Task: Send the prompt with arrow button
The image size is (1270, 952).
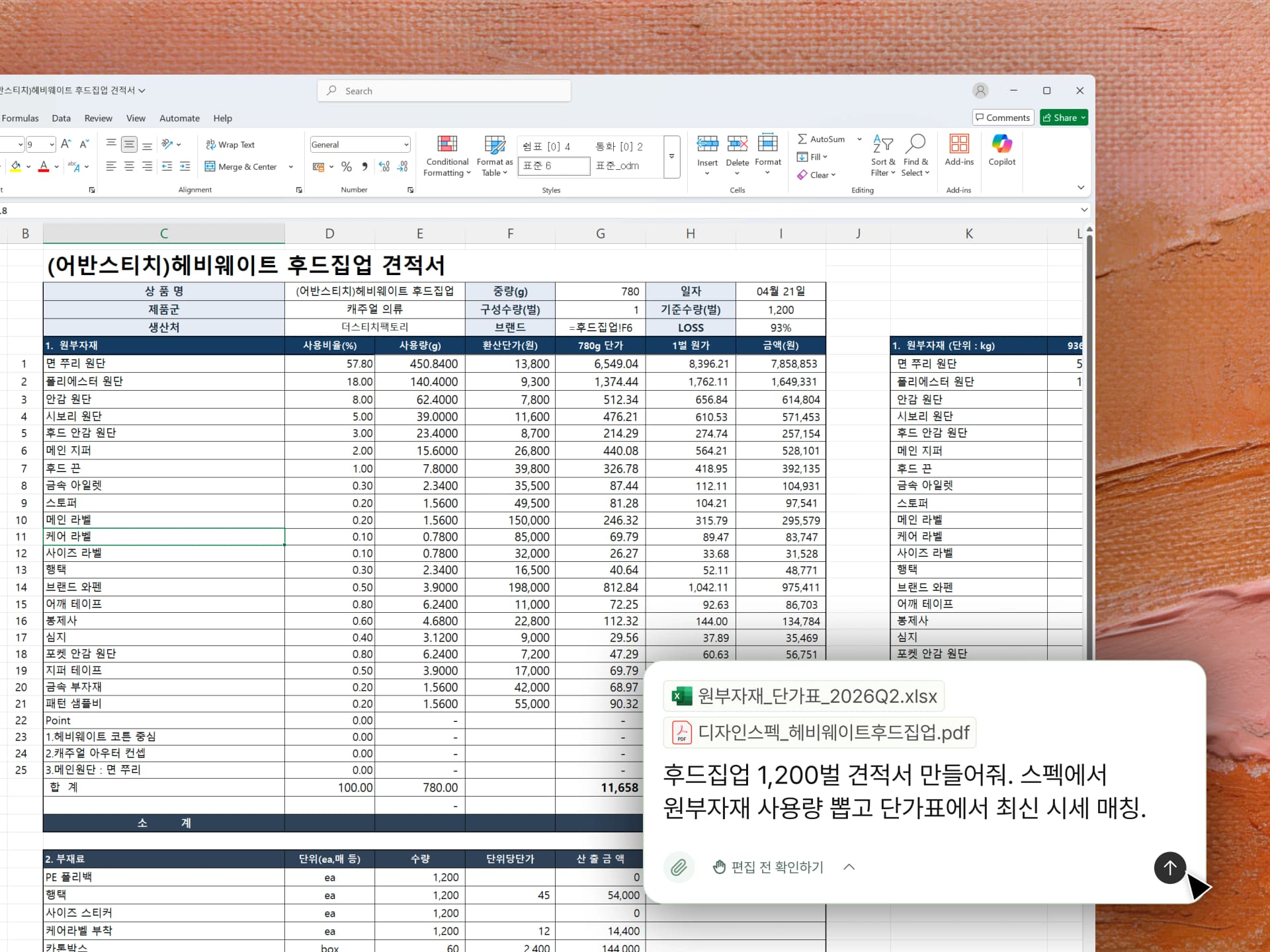Action: pyautogui.click(x=1169, y=867)
